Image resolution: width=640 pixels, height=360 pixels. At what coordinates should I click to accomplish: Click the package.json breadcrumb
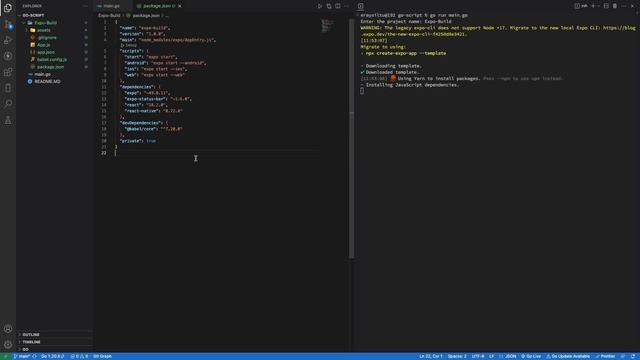coord(146,16)
